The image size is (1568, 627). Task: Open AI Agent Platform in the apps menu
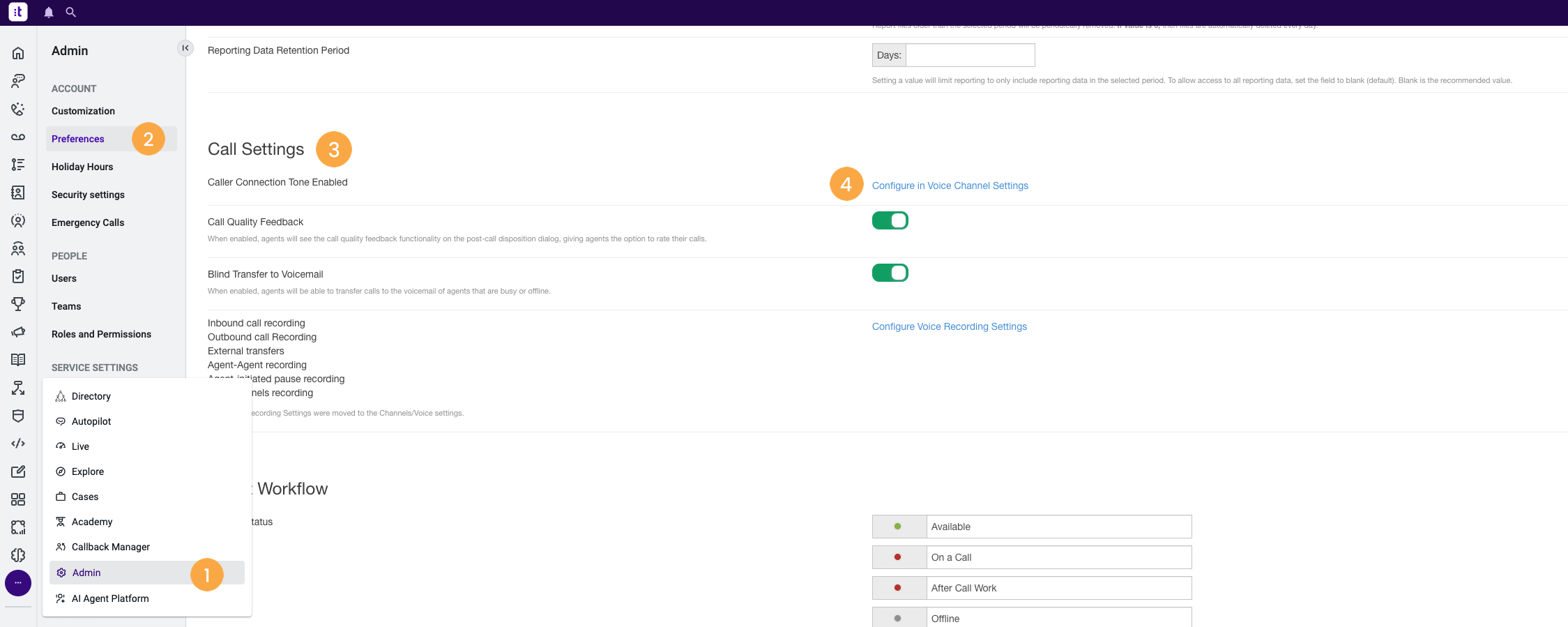pyautogui.click(x=147, y=598)
